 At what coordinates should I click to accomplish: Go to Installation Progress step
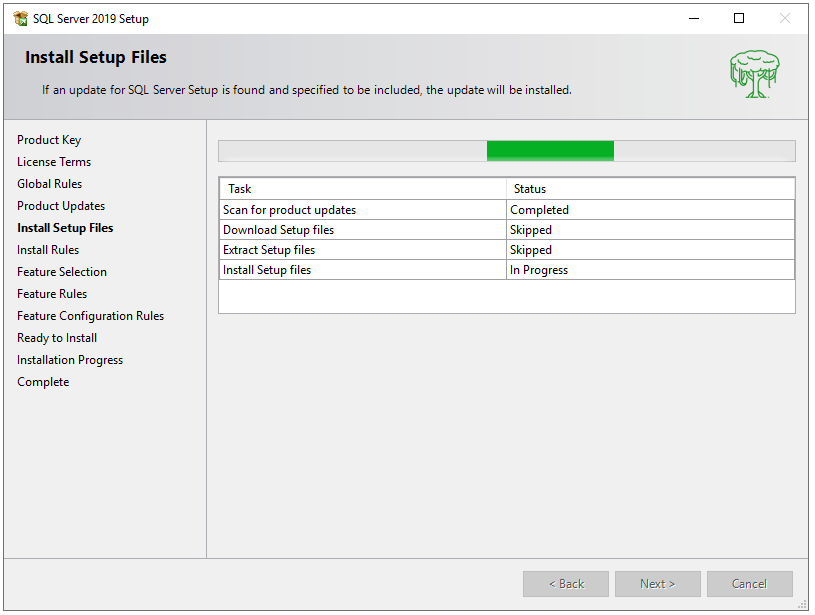pos(70,360)
